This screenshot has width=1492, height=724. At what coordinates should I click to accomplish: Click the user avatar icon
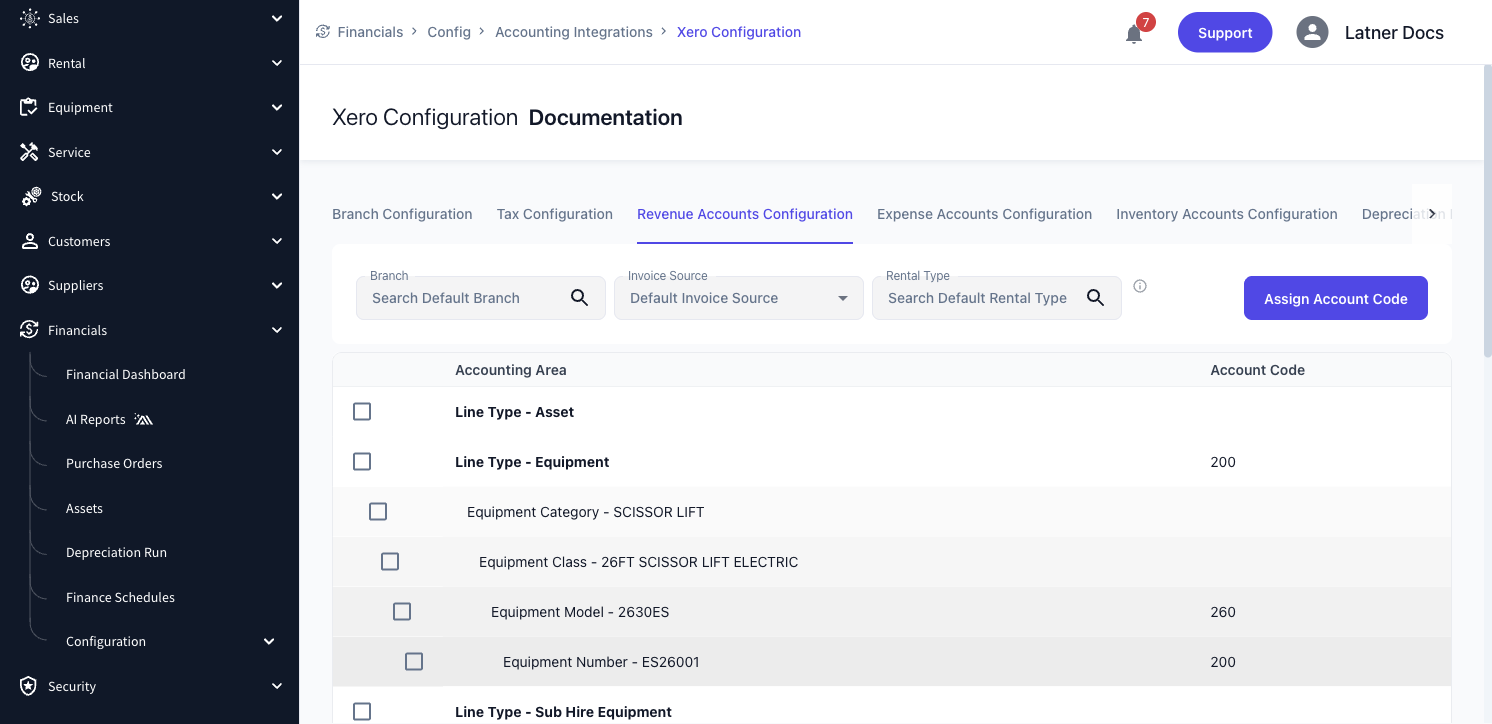[x=1312, y=32]
